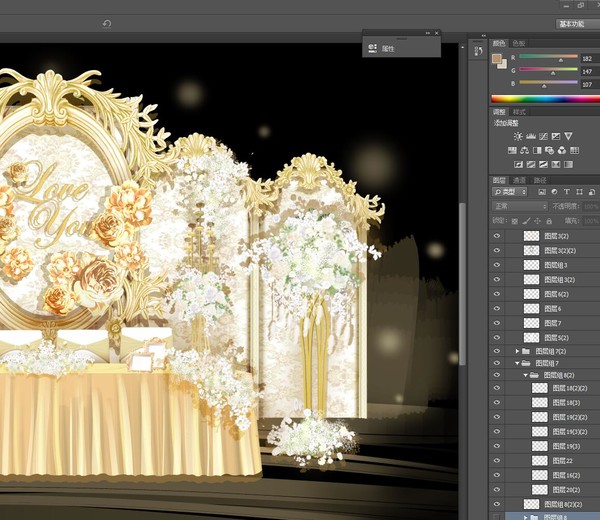Click the R color slider
The height and width of the screenshot is (520, 600).
[x=548, y=57]
